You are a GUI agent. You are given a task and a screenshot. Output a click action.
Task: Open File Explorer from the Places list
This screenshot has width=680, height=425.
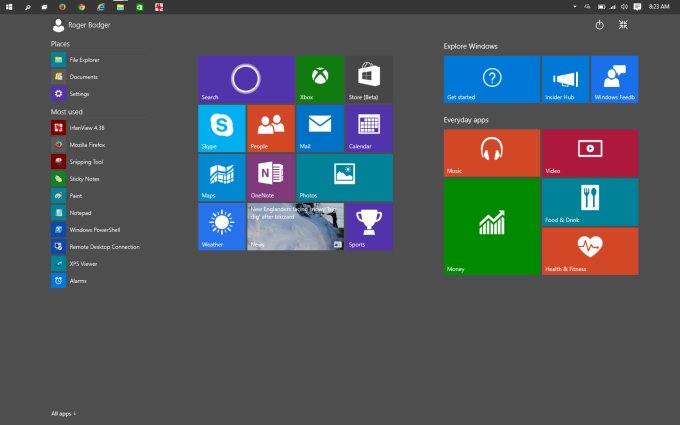coord(83,60)
